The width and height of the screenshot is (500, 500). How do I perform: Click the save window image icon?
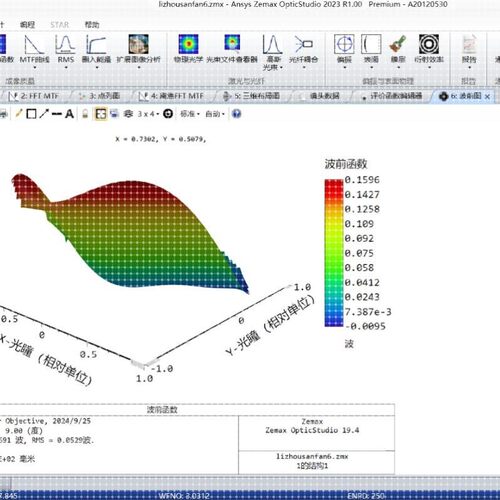(x=114, y=114)
